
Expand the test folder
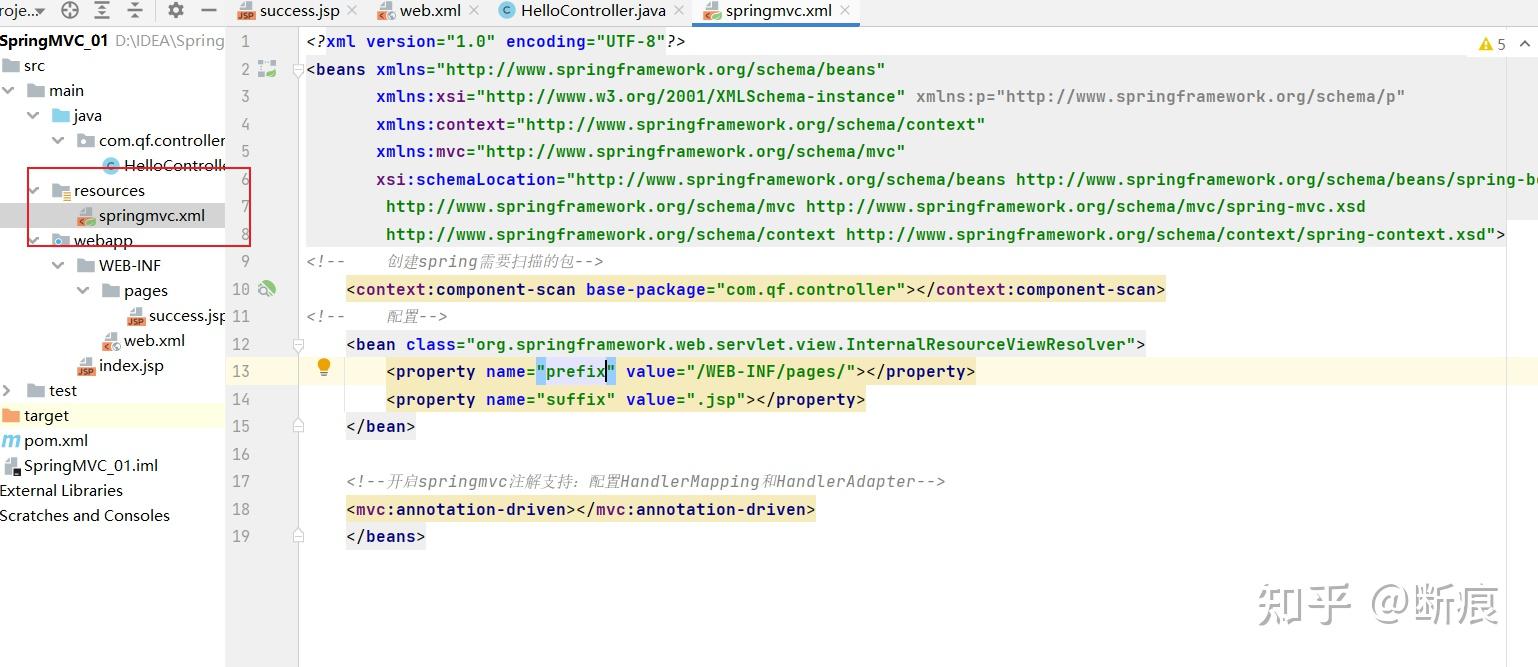[x=8, y=390]
